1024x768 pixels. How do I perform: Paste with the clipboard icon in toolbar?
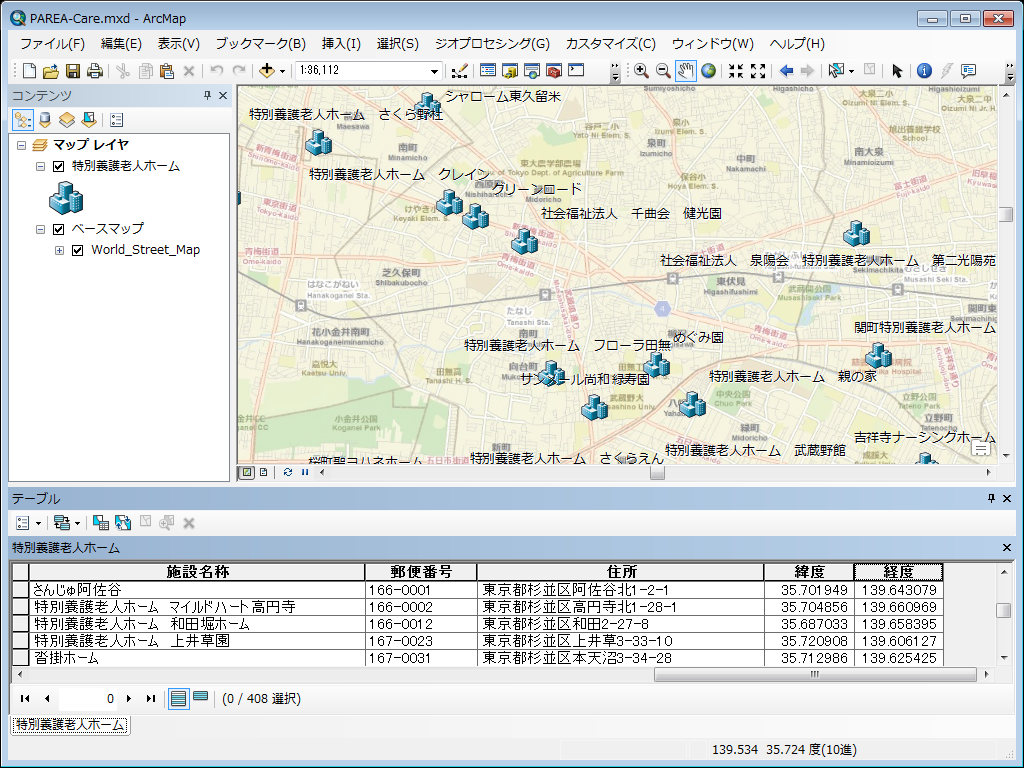tap(167, 71)
